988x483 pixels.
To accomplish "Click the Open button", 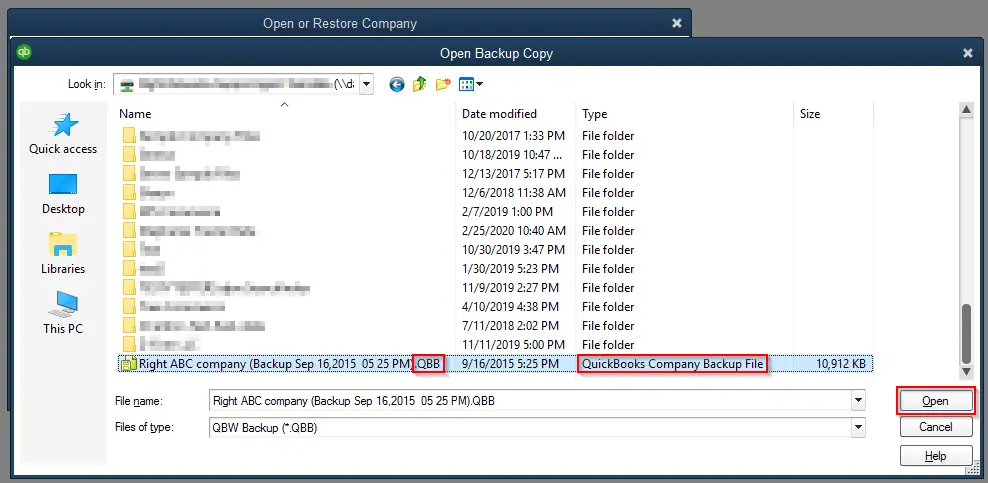I will pyautogui.click(x=936, y=401).
